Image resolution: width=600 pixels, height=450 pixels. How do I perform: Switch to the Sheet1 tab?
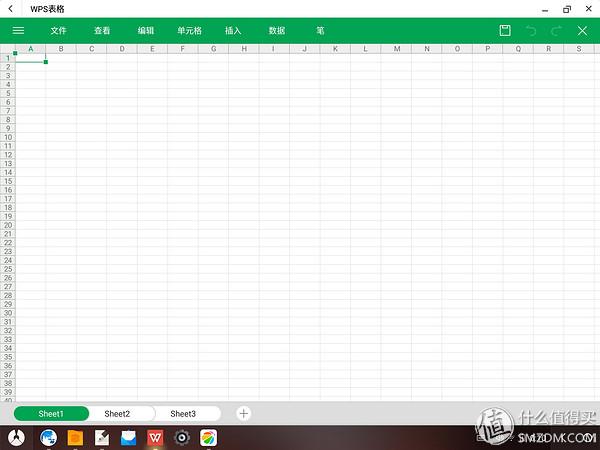(51, 414)
